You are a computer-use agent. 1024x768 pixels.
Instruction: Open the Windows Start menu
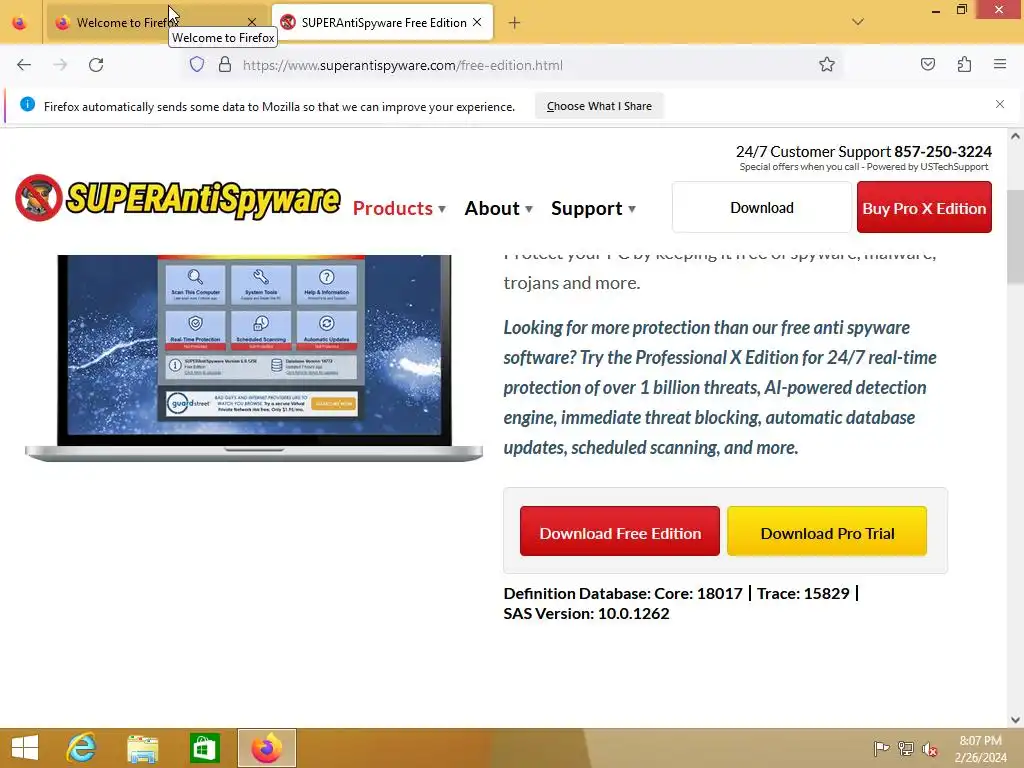25,748
